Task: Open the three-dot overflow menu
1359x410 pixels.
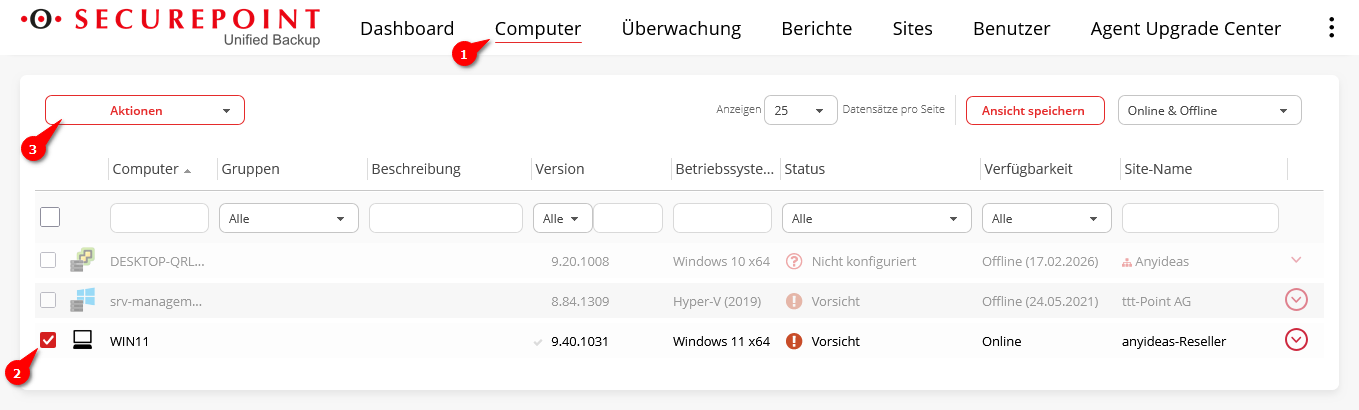Action: (x=1331, y=28)
